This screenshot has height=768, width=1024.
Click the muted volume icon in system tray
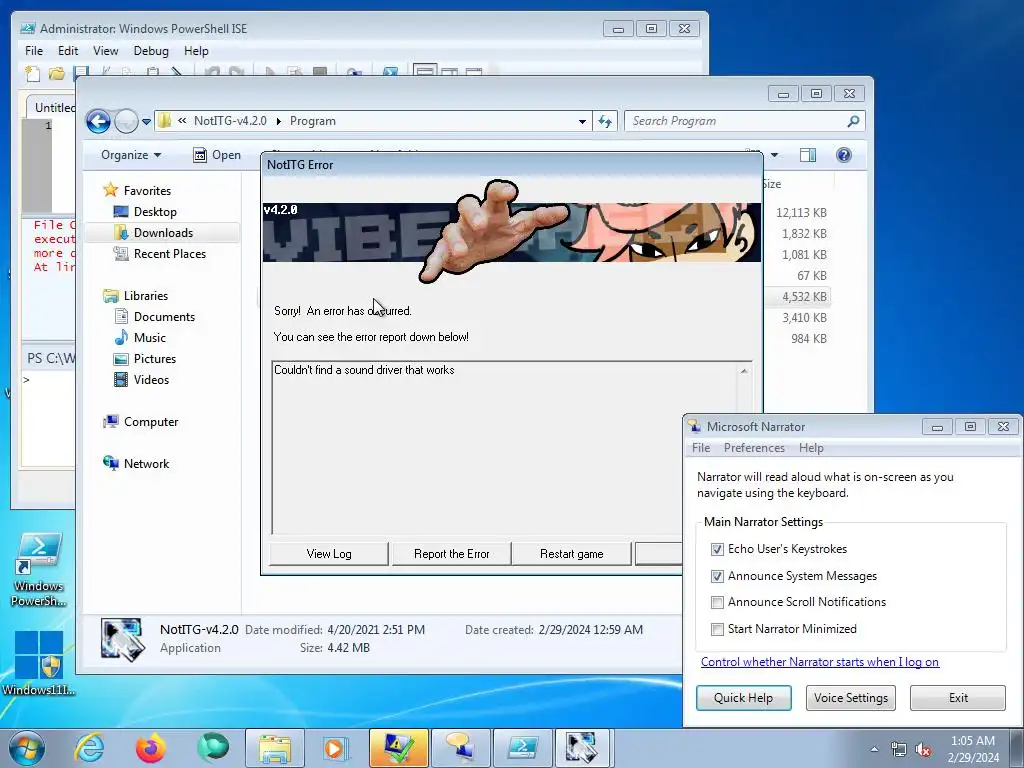tap(923, 750)
